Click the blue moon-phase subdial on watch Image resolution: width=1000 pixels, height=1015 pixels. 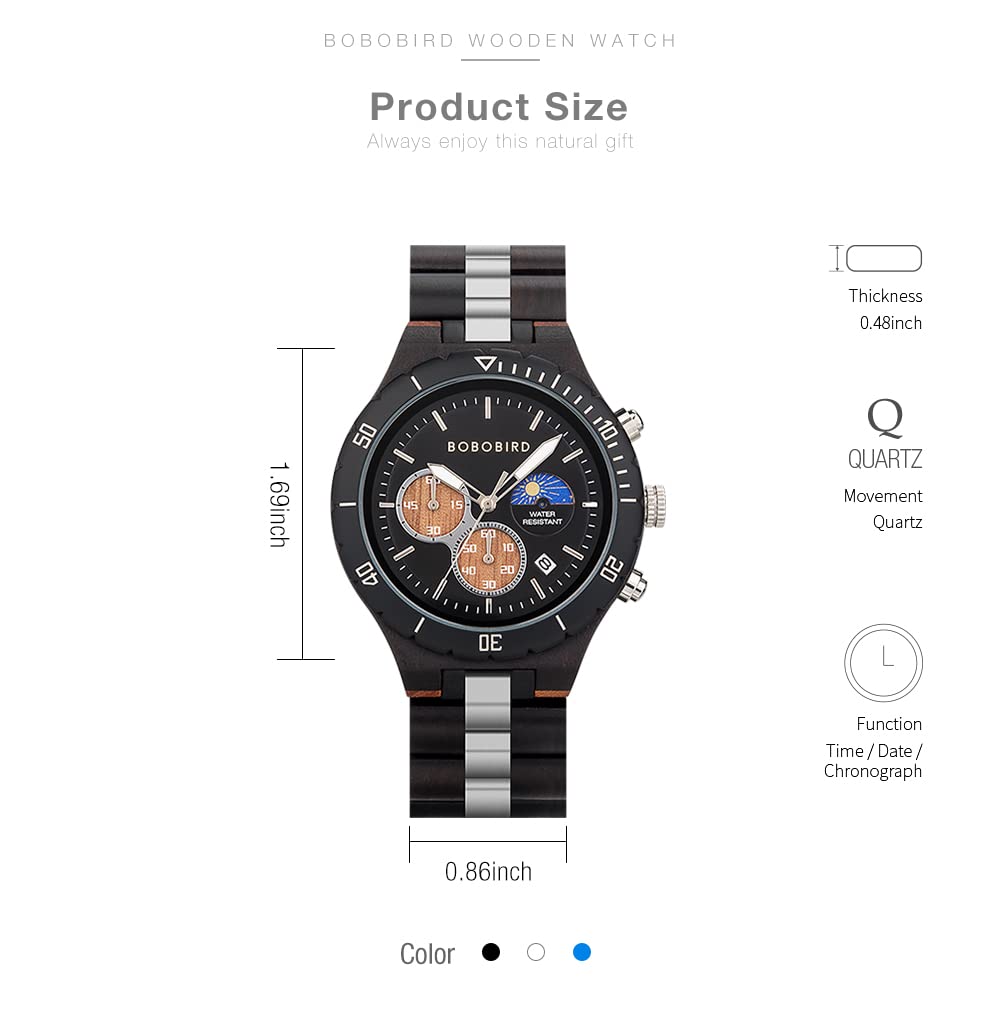542,490
